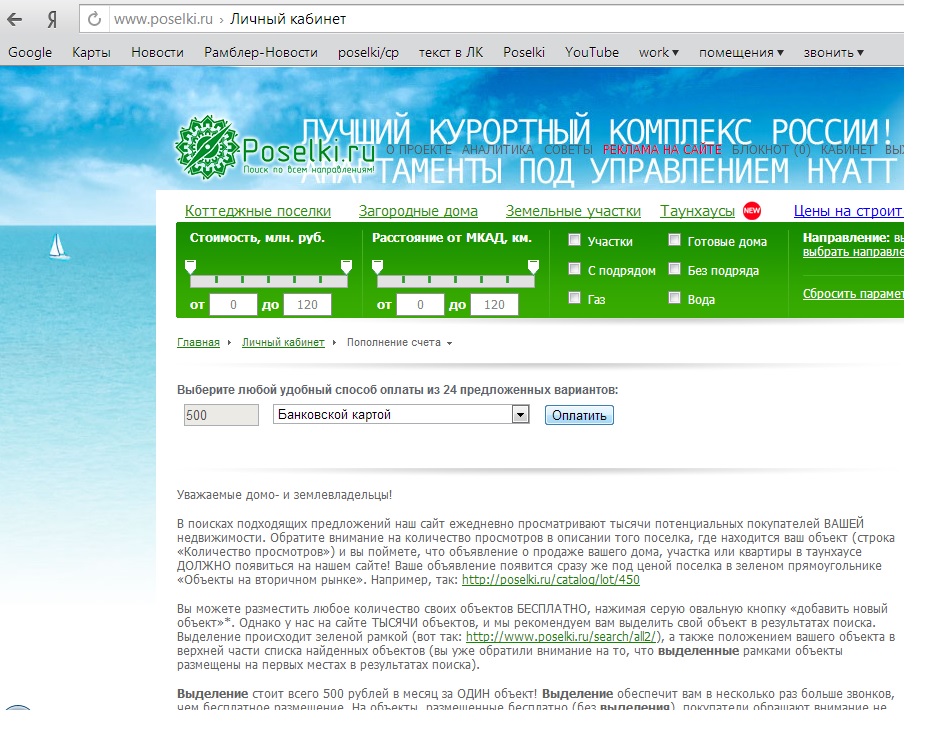This screenshot has height=732, width=927.
Task: Open the Банковской картой payment method dropdown
Action: 401,414
